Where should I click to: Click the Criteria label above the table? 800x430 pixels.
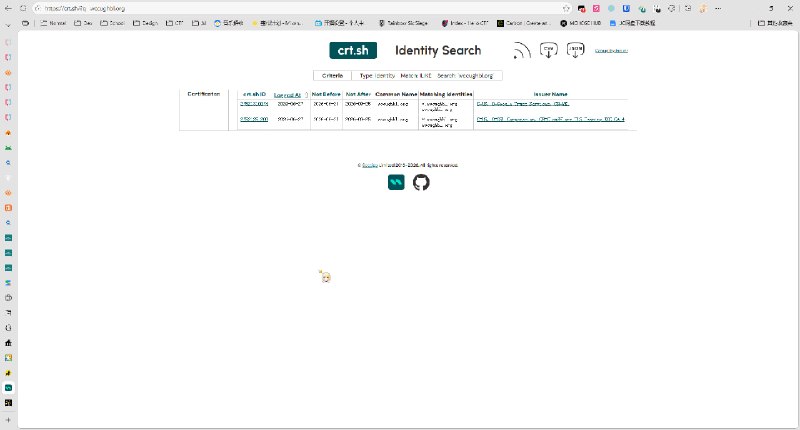(332, 75)
